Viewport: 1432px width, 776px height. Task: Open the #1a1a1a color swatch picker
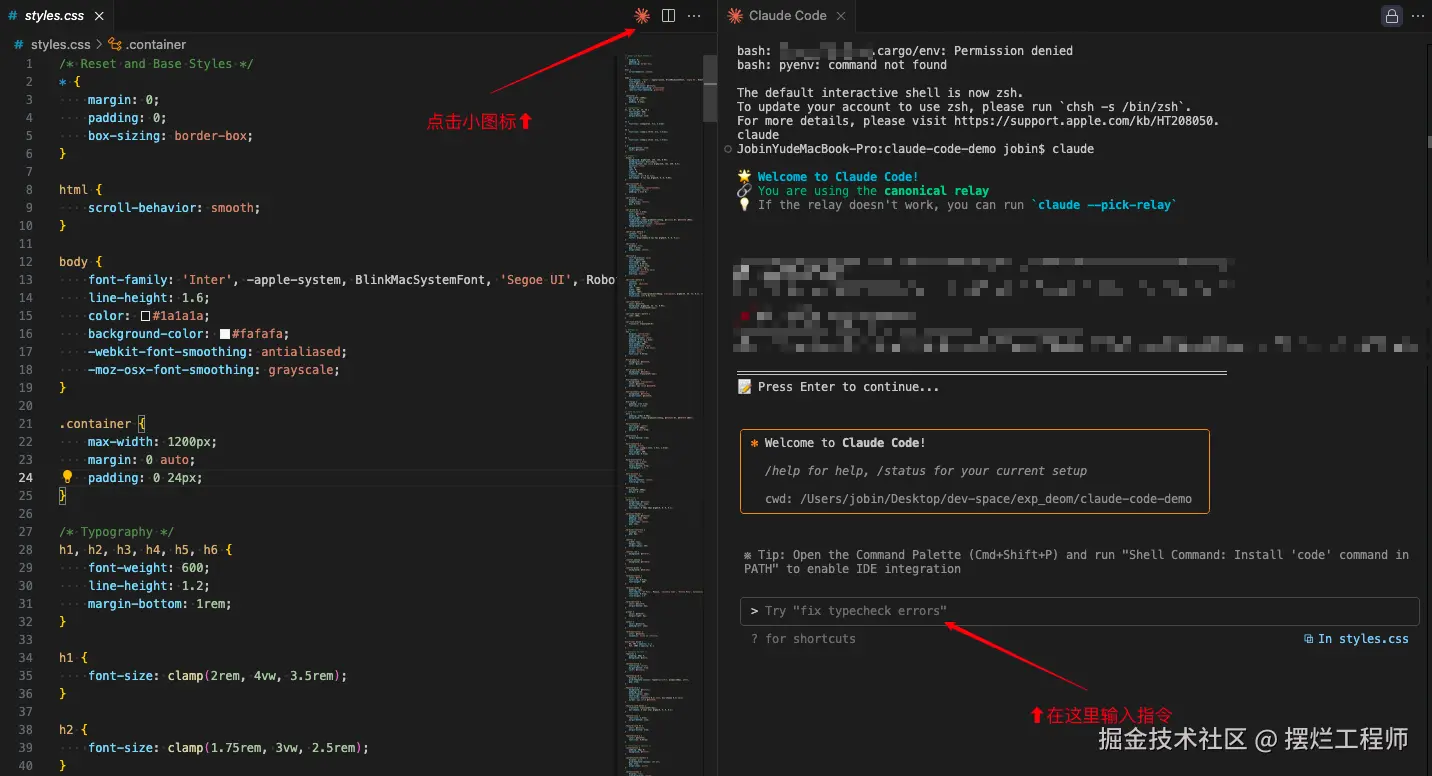coord(145,316)
